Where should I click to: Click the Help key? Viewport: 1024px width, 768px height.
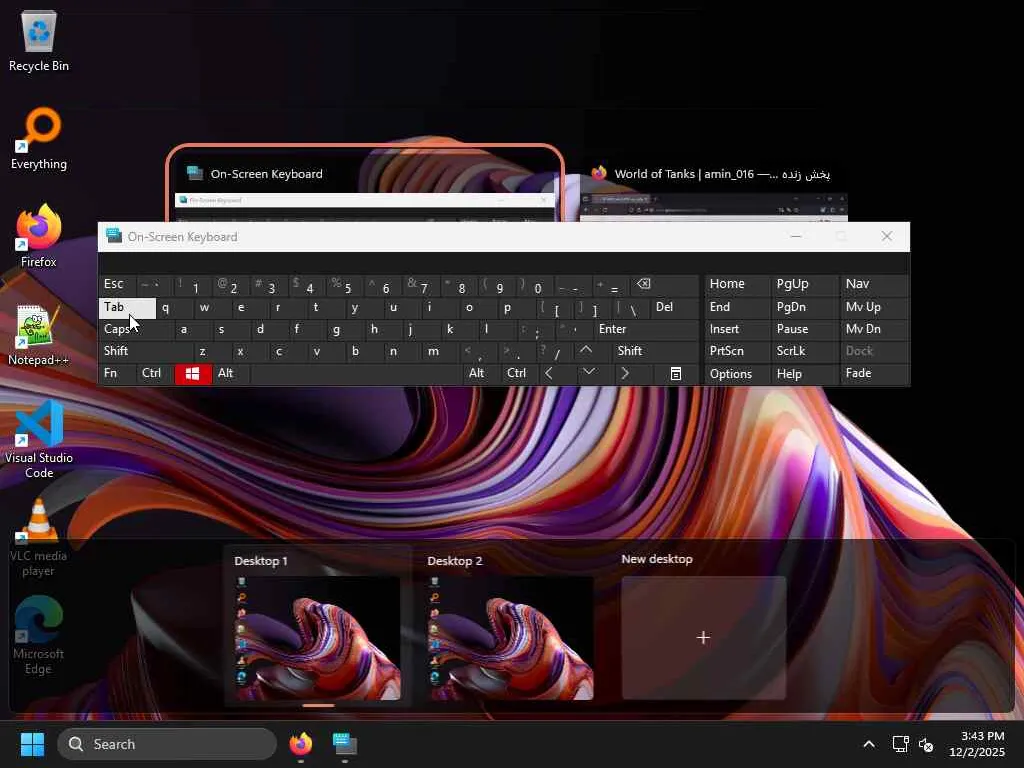(805, 374)
